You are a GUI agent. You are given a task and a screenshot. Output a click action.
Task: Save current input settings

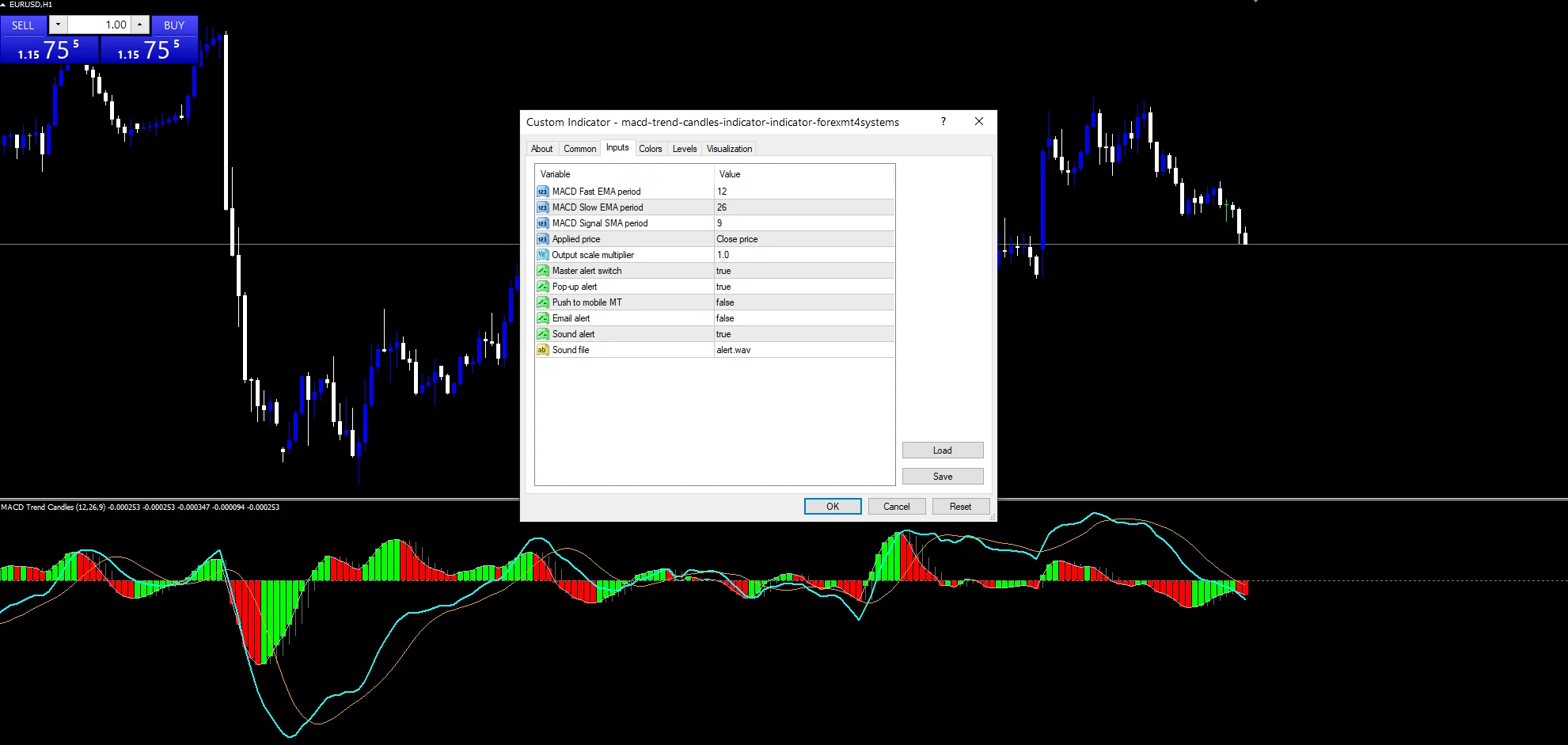(x=943, y=477)
